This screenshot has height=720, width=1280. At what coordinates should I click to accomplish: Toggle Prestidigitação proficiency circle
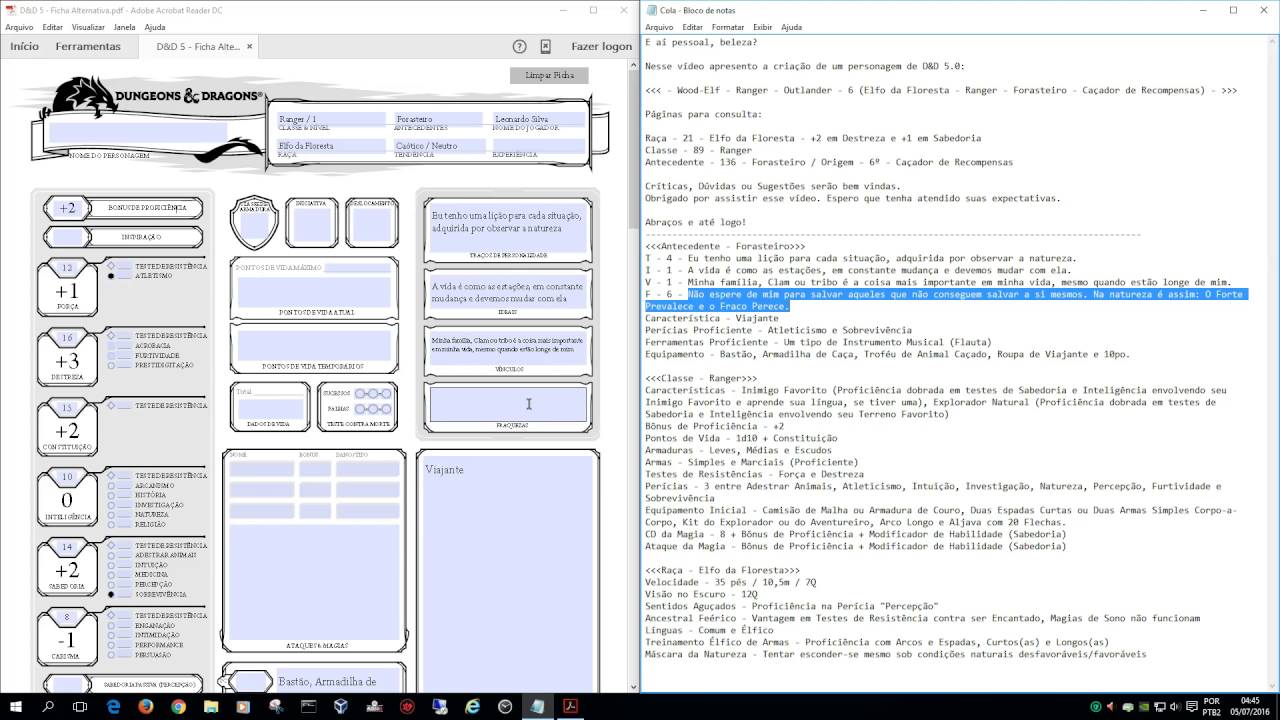click(111, 366)
